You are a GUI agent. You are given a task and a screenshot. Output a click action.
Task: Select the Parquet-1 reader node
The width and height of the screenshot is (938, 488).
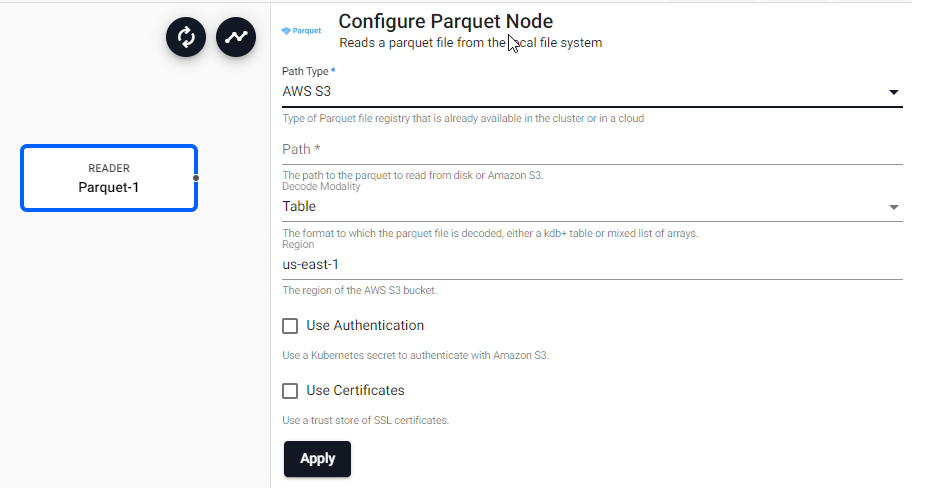109,178
